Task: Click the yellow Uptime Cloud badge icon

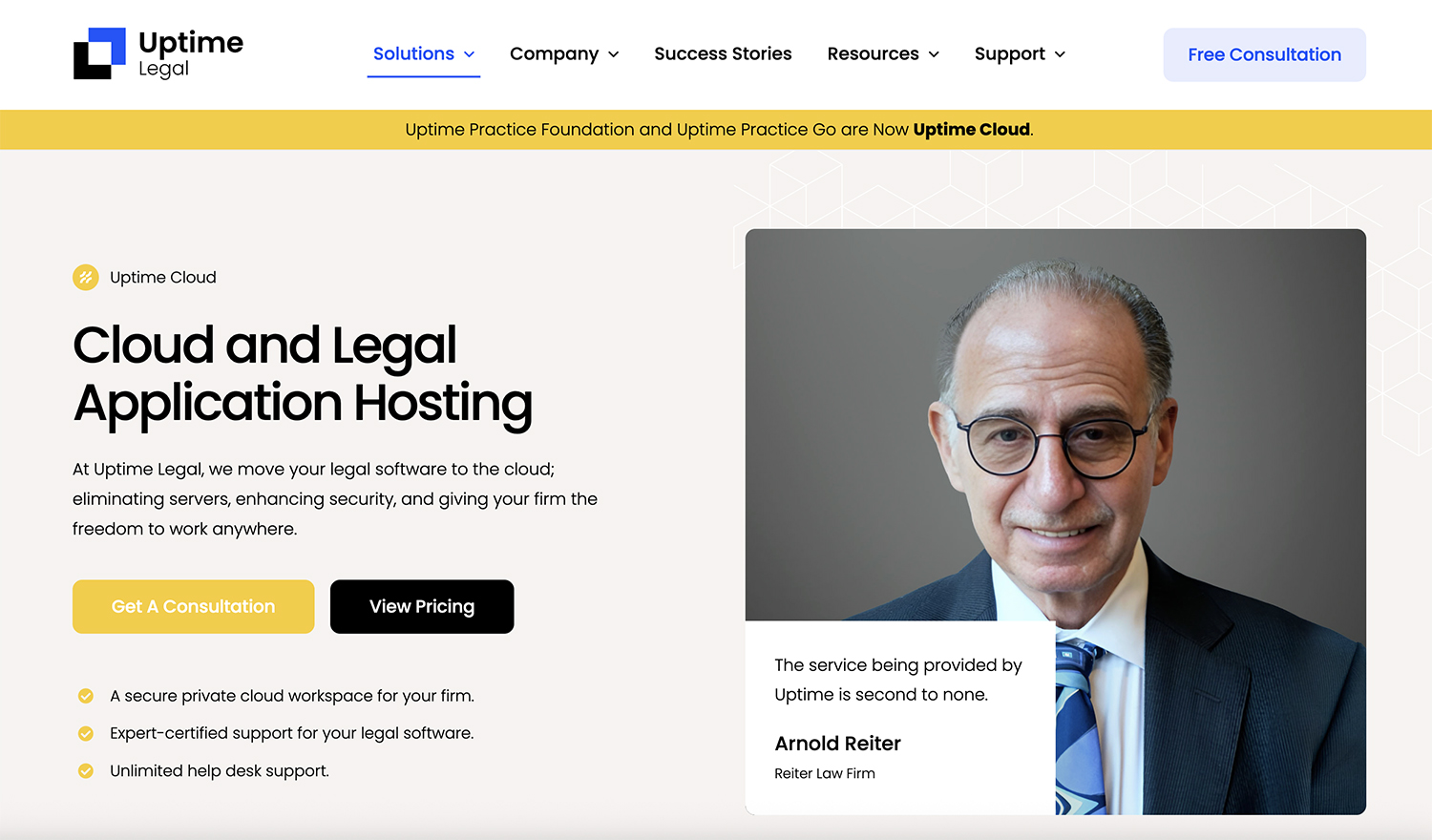Action: coord(86,277)
